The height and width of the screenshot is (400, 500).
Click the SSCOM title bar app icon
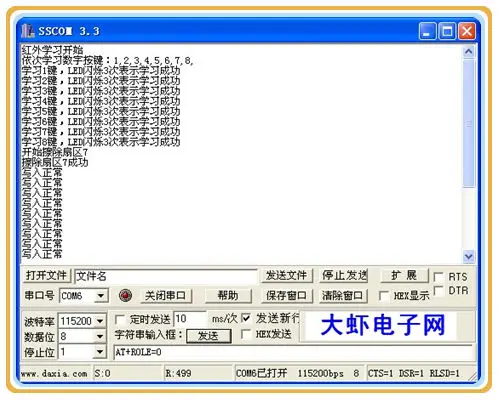(x=28, y=31)
